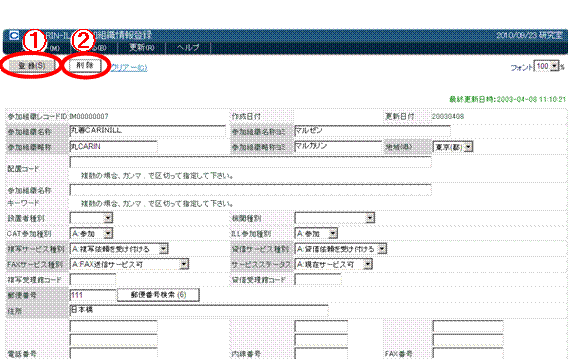The width and height of the screenshot is (568, 360).
Task: Open the ヘルプ menu
Action: [188, 47]
